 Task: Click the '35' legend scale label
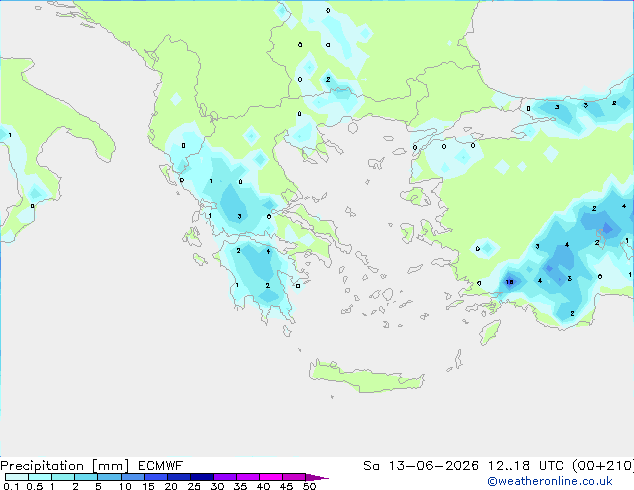(x=240, y=486)
